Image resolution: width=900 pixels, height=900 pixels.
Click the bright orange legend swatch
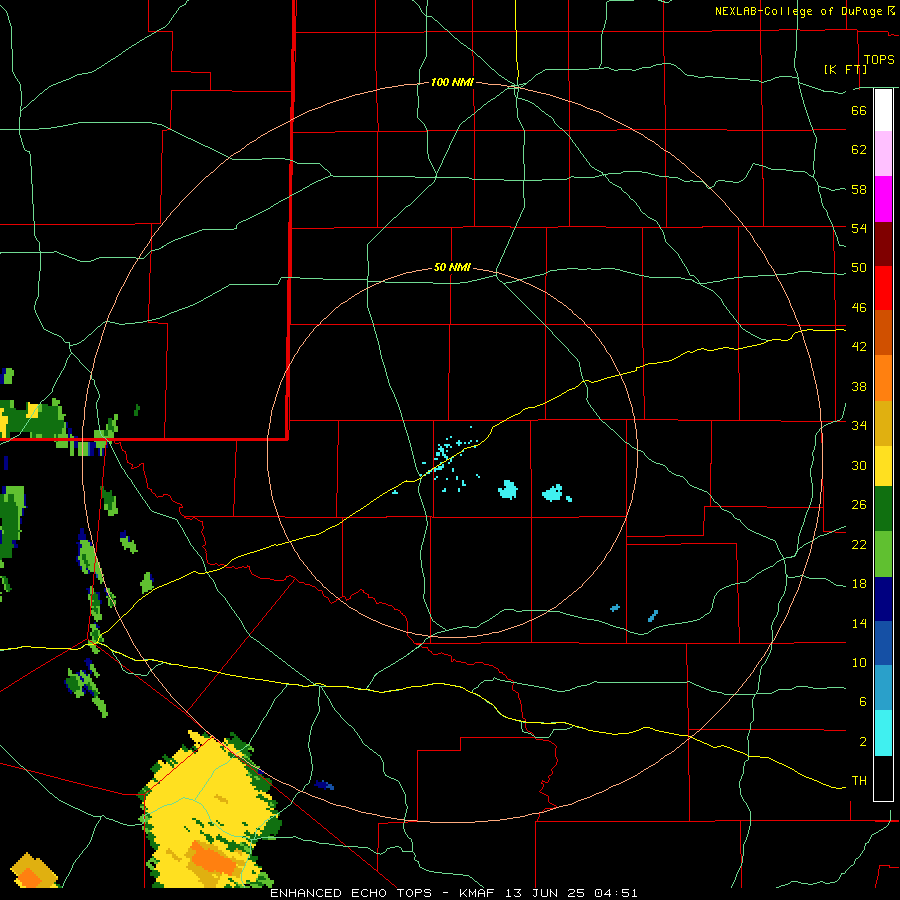click(883, 378)
